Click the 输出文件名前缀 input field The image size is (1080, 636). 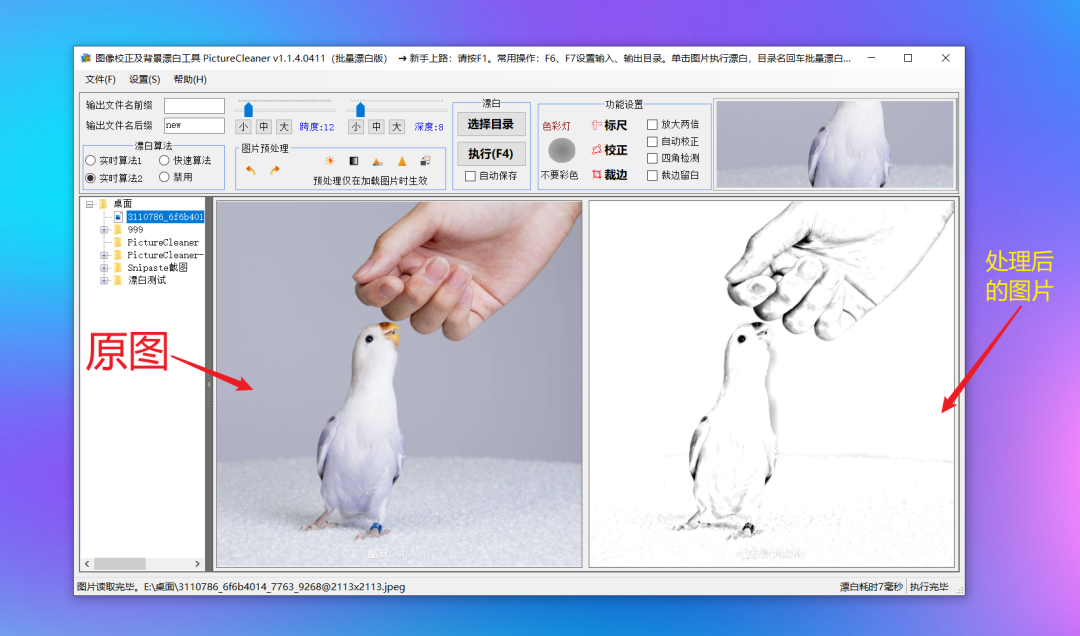pos(194,106)
